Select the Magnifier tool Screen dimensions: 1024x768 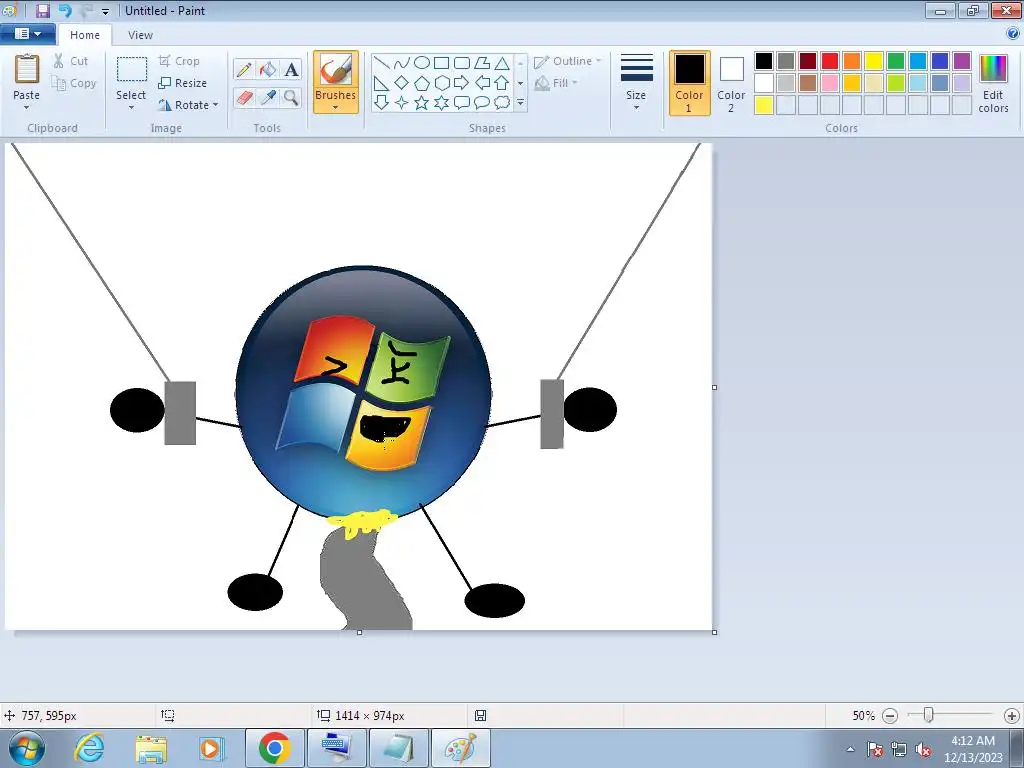(291, 97)
